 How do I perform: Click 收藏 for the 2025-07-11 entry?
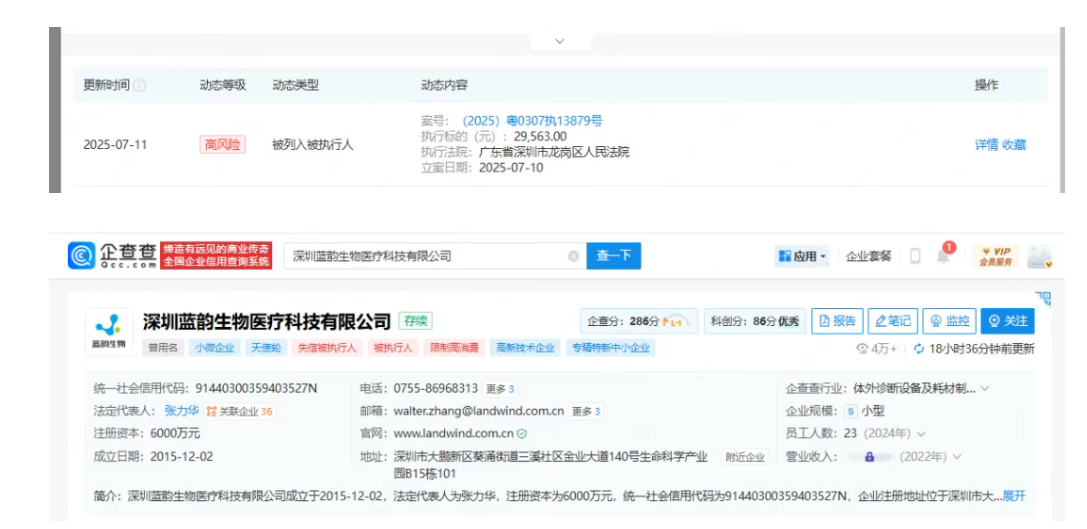[x=1014, y=145]
